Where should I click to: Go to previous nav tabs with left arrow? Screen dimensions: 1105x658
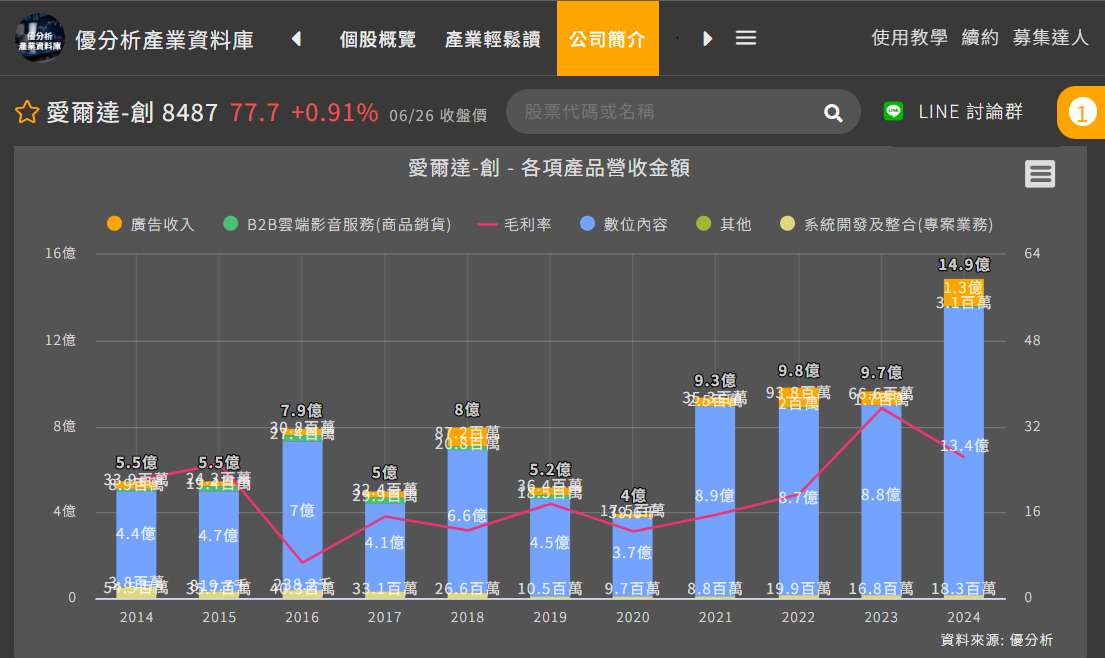pyautogui.click(x=297, y=38)
